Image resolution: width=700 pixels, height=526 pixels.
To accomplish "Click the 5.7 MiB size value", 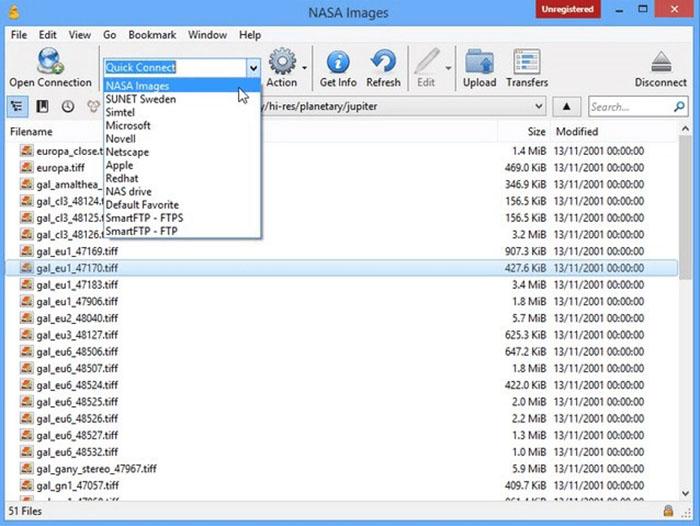I will (x=529, y=318).
